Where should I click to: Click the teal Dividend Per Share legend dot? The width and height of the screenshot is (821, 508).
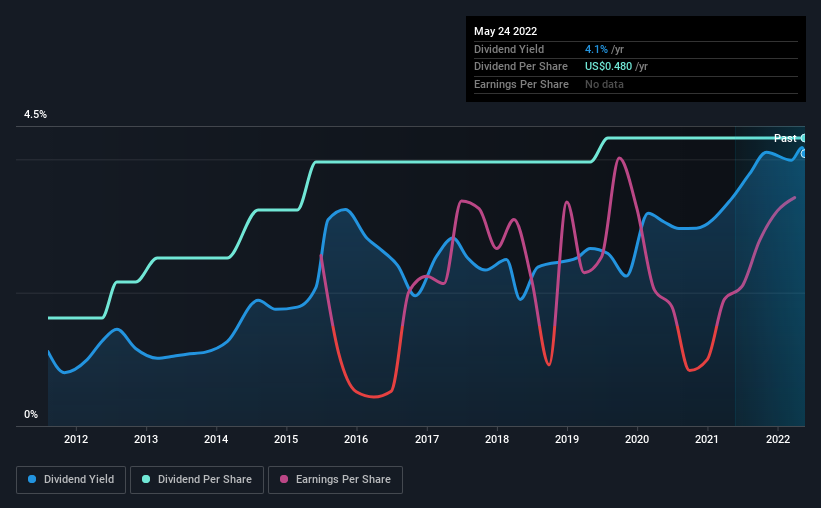146,479
